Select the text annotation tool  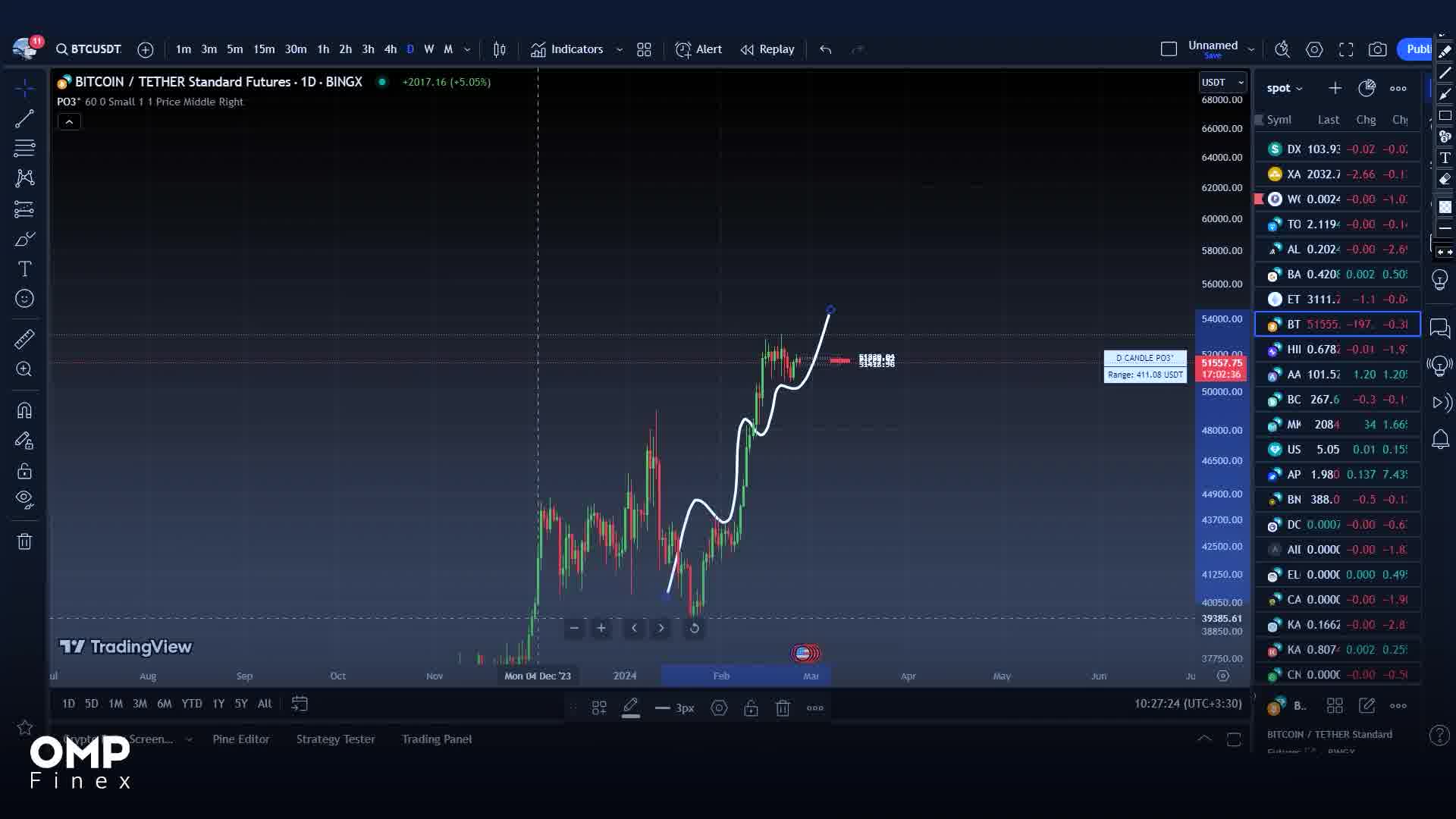(x=25, y=268)
